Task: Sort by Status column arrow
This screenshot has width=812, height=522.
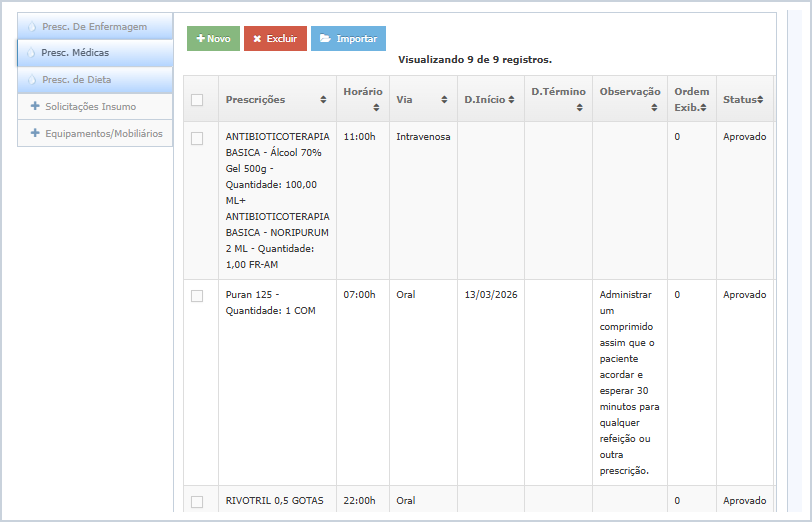Action: pyautogui.click(x=760, y=99)
